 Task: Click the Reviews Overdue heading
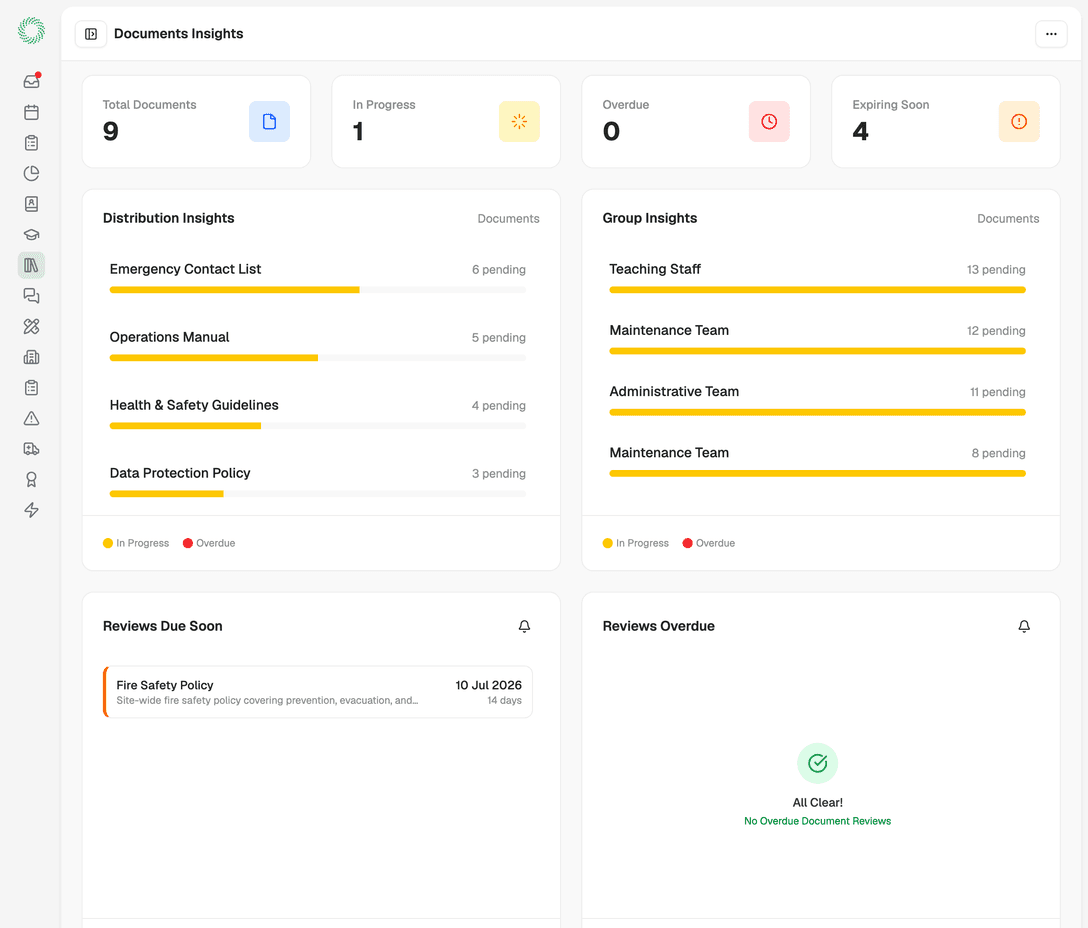coord(658,626)
